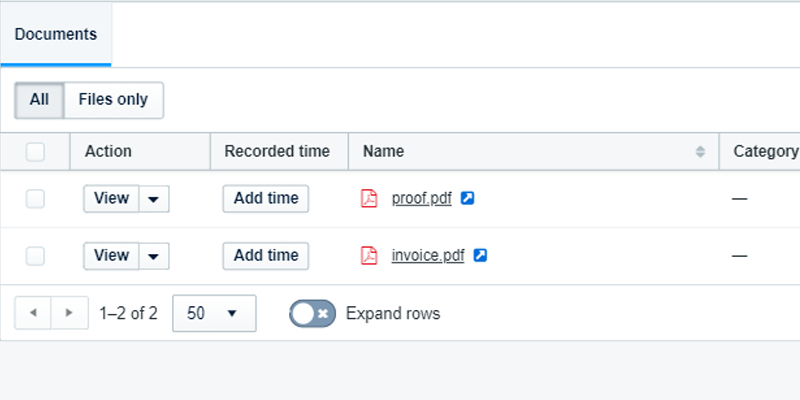Switch to the Documents tab
Screen dimensions: 800x400
56,34
